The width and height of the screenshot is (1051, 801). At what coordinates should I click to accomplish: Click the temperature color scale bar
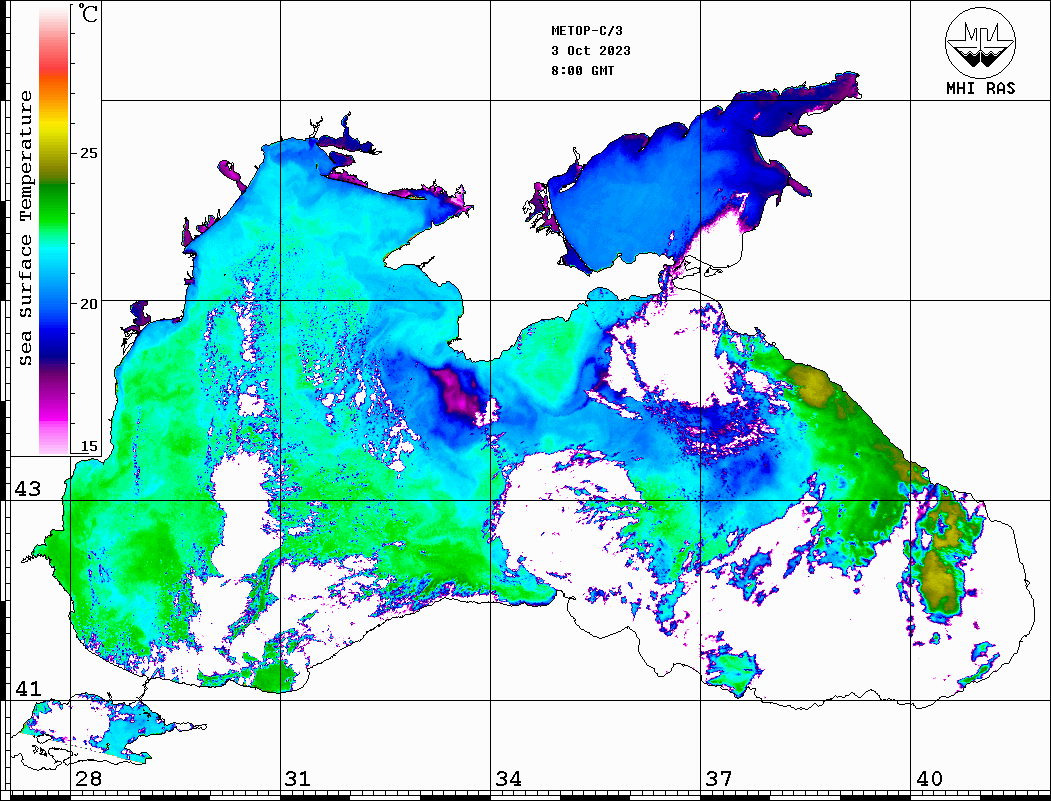pyautogui.click(x=54, y=229)
